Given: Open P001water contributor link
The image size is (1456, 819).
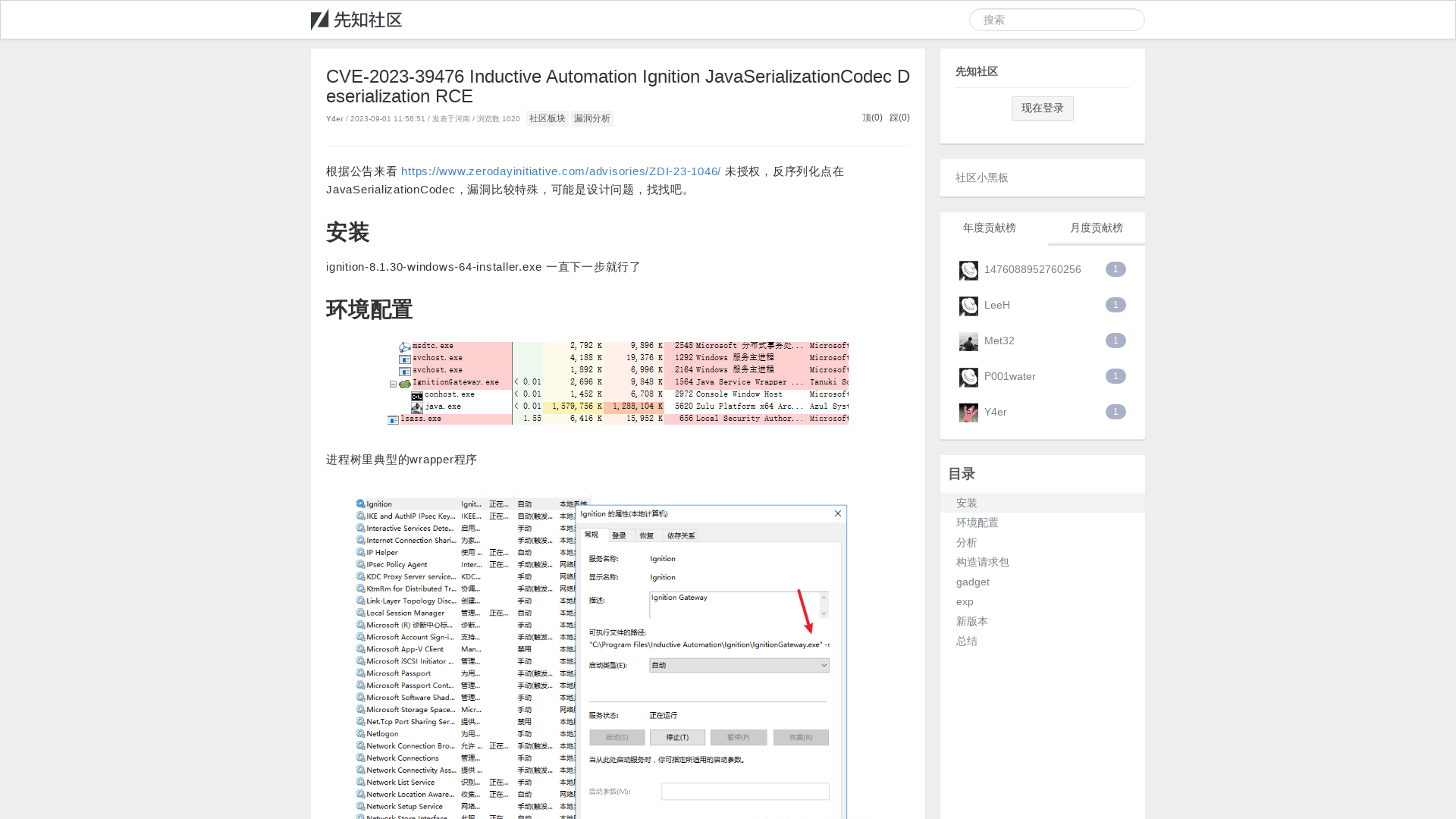Looking at the screenshot, I should click(x=1009, y=376).
